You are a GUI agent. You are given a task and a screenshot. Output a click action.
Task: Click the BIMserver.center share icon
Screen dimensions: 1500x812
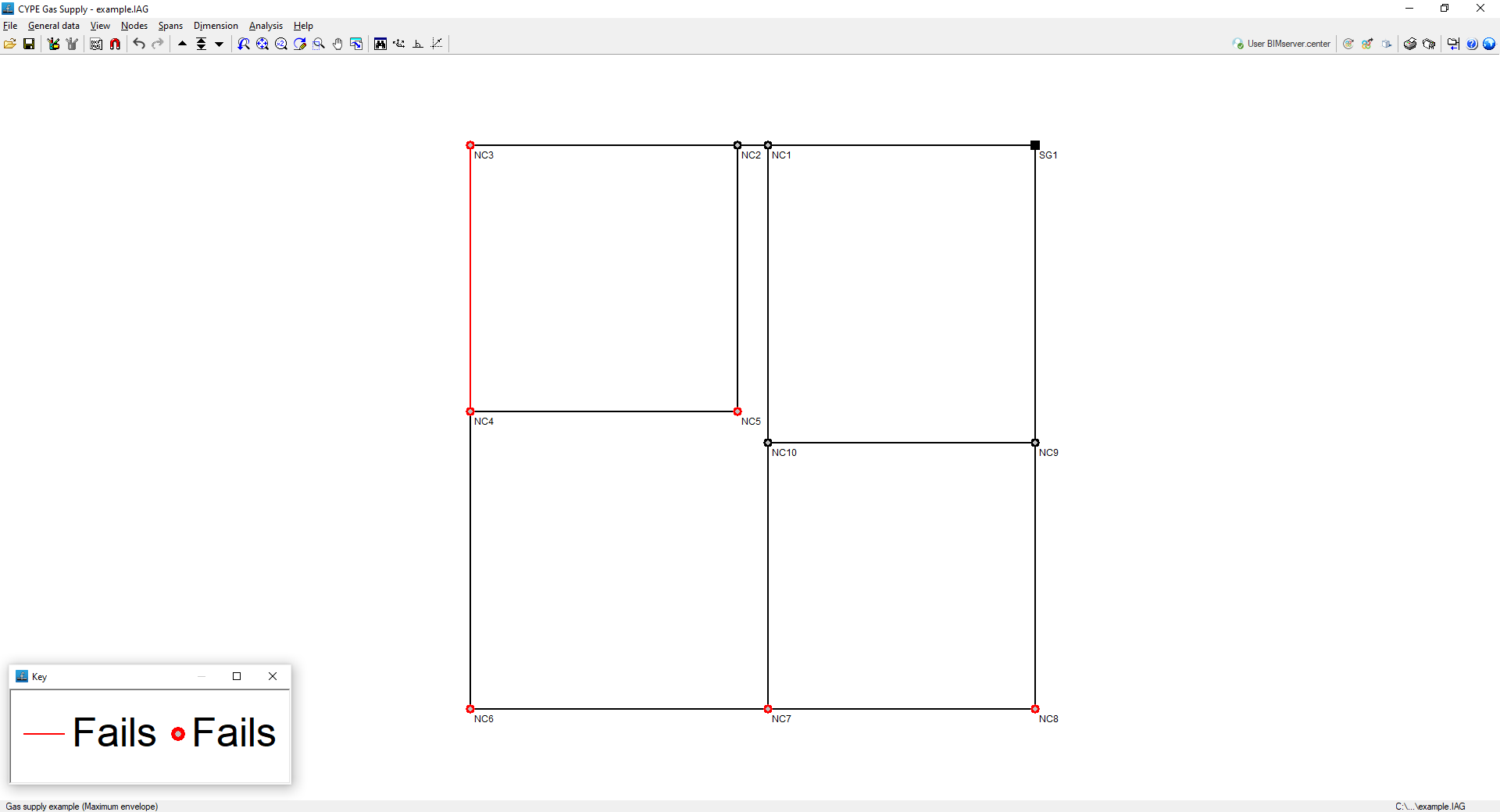(1367, 44)
